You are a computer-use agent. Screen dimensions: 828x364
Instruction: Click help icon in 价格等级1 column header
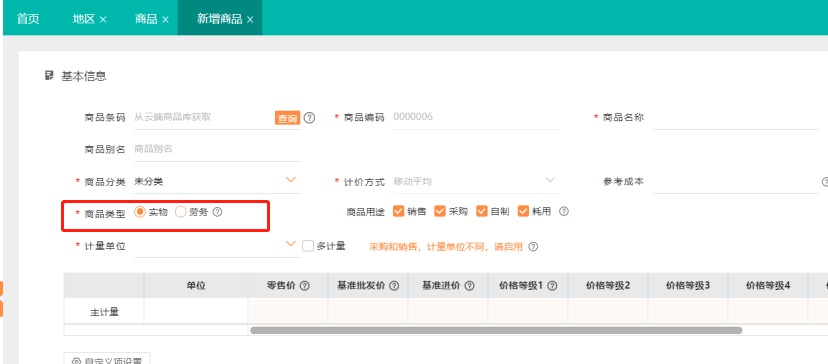(552, 286)
